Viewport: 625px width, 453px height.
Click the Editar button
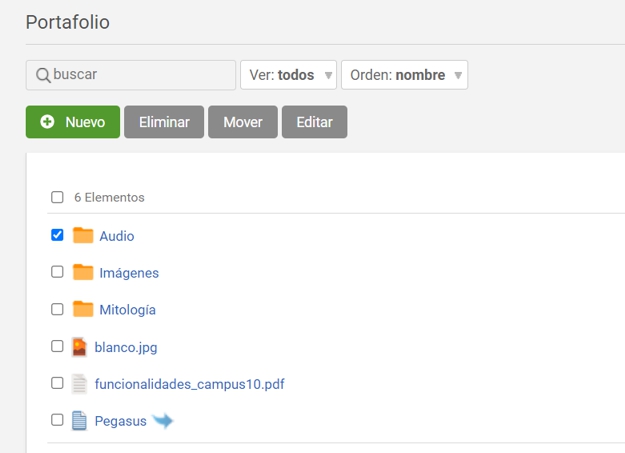(314, 122)
